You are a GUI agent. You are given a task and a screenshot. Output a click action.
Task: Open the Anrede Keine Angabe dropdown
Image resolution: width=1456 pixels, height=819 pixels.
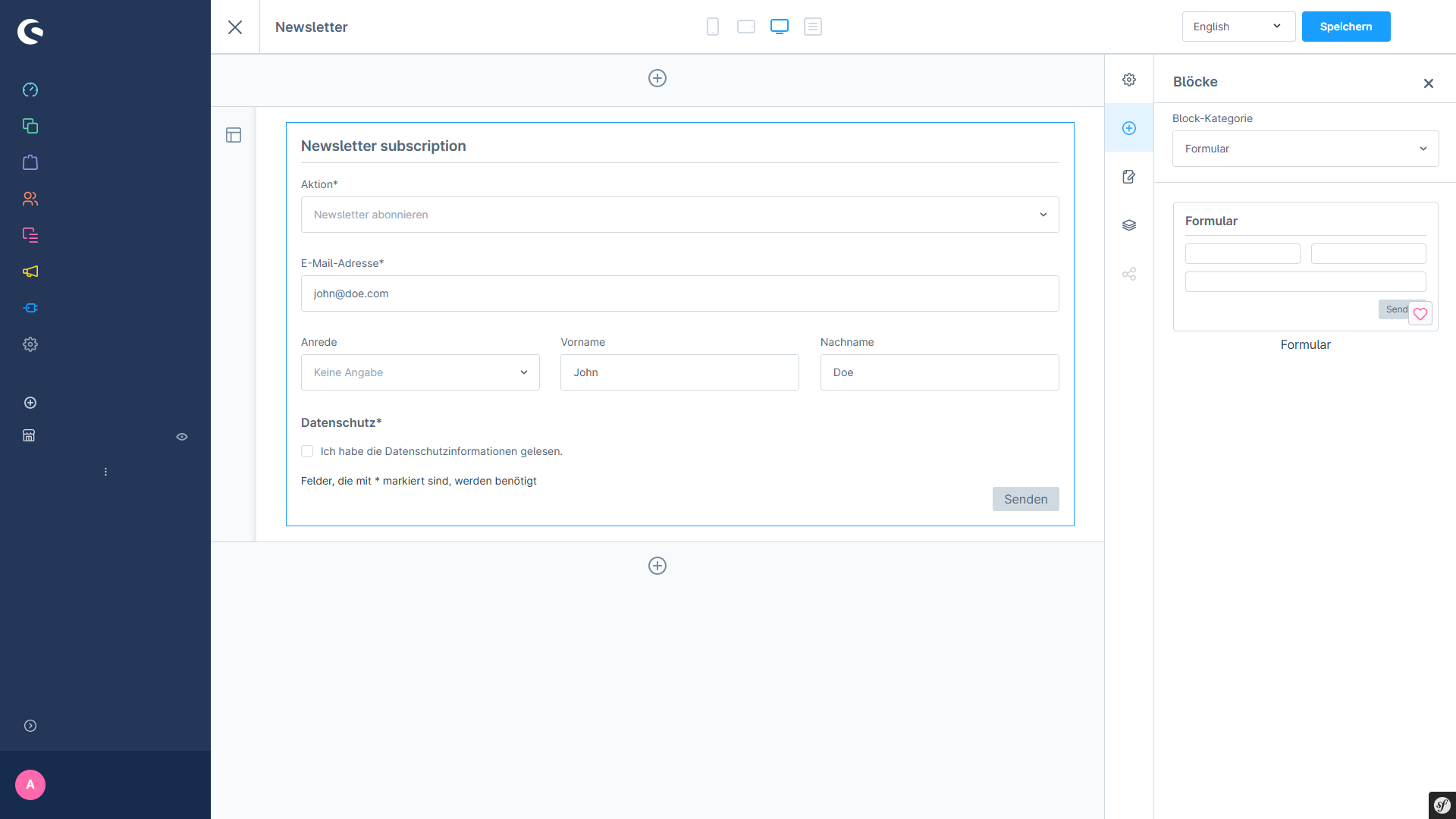420,372
